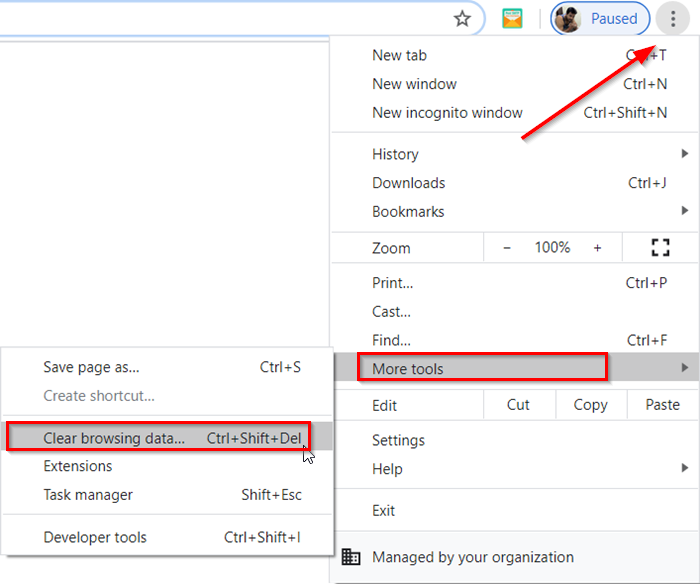Open the mail extension icon in toolbar

(512, 19)
